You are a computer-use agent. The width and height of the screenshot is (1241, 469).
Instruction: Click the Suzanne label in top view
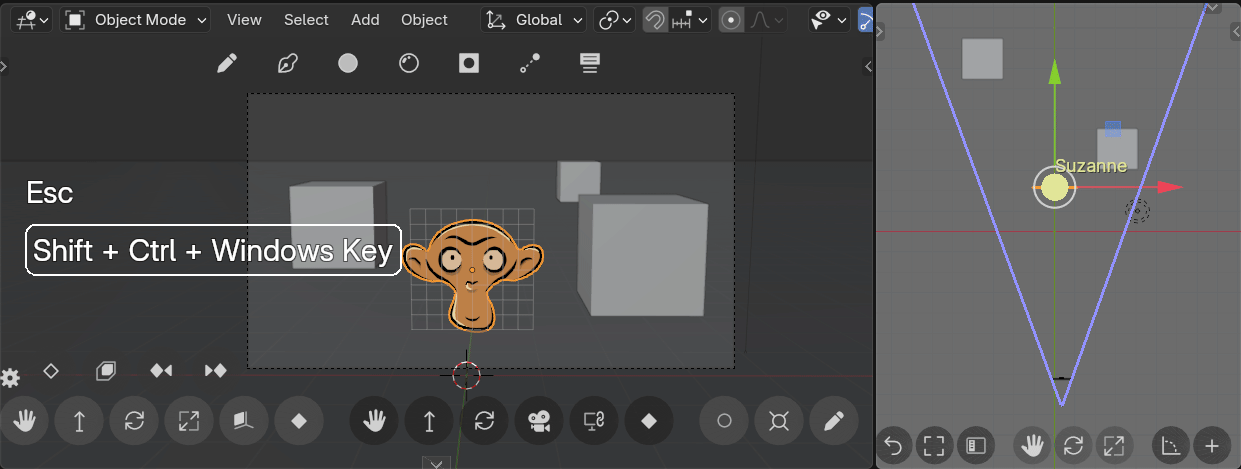coord(1091,166)
